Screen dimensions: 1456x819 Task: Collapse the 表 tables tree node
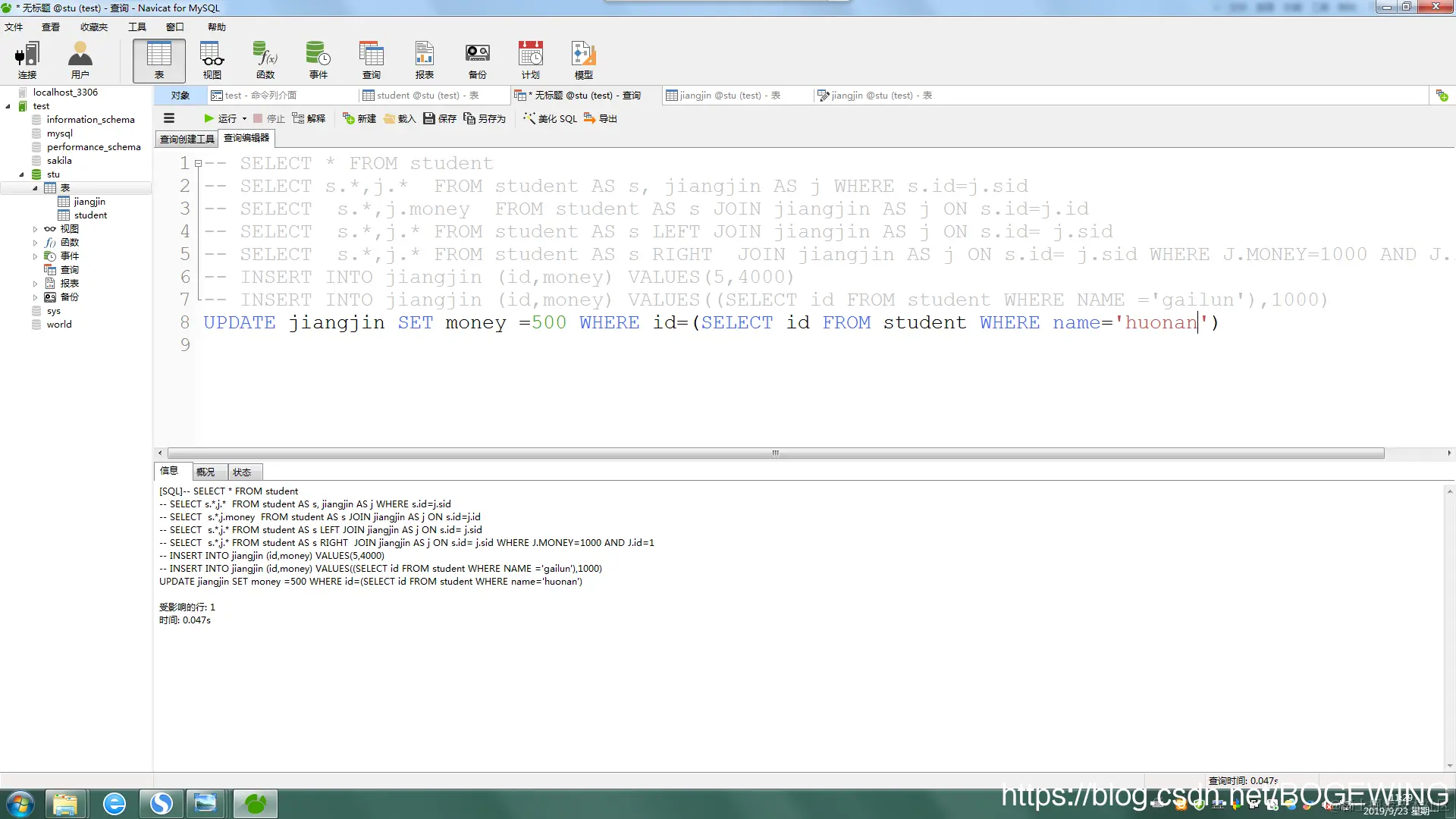(x=35, y=188)
